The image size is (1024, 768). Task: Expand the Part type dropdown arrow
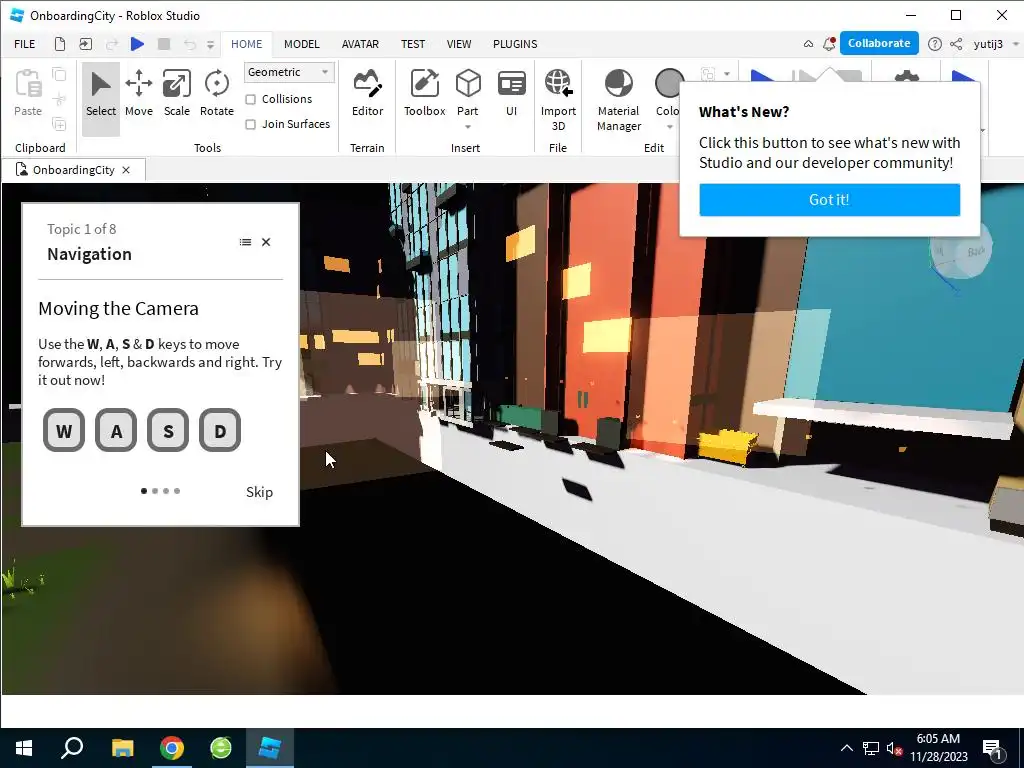[x=468, y=127]
